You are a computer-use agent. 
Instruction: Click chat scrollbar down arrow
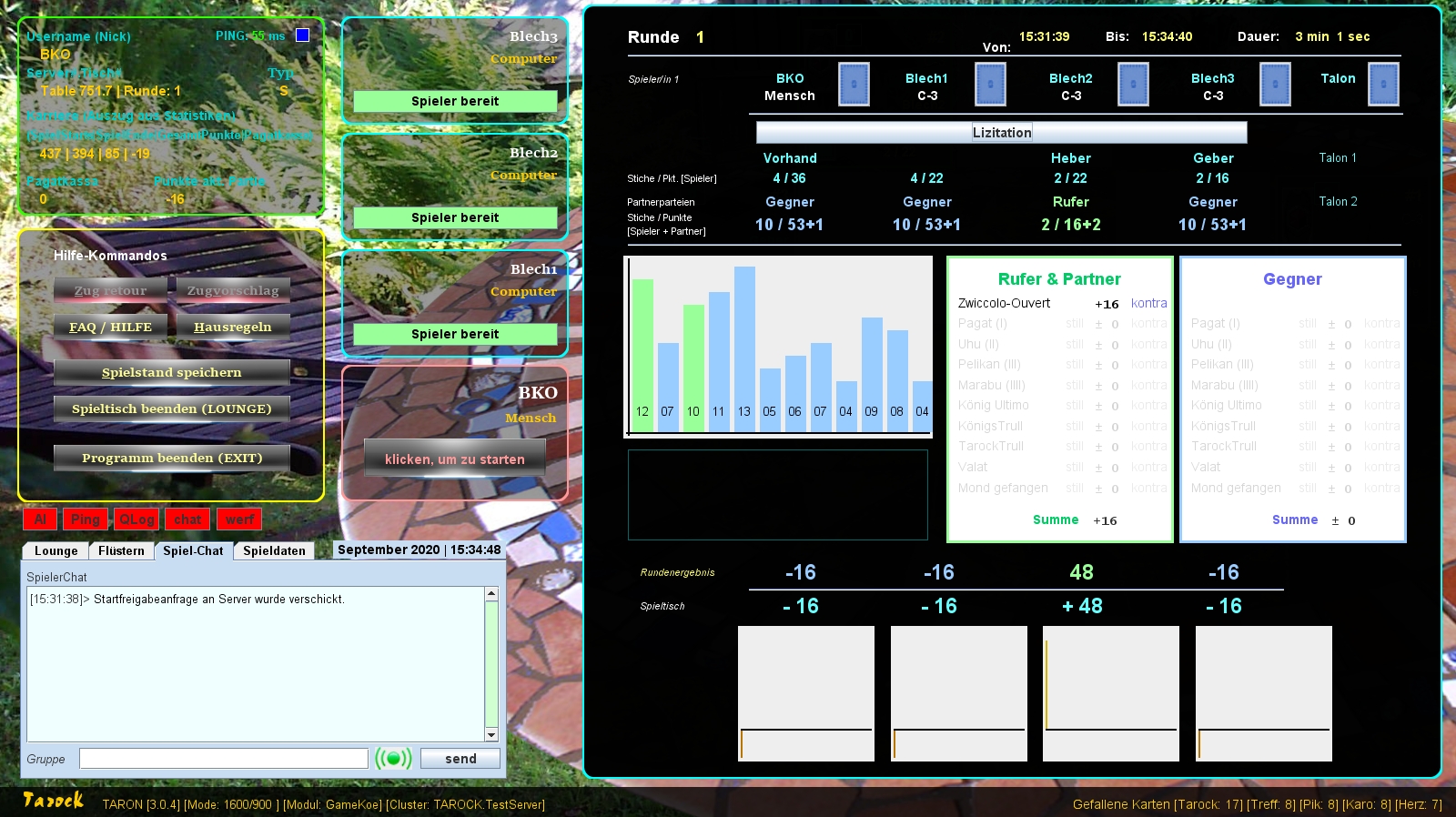[491, 734]
